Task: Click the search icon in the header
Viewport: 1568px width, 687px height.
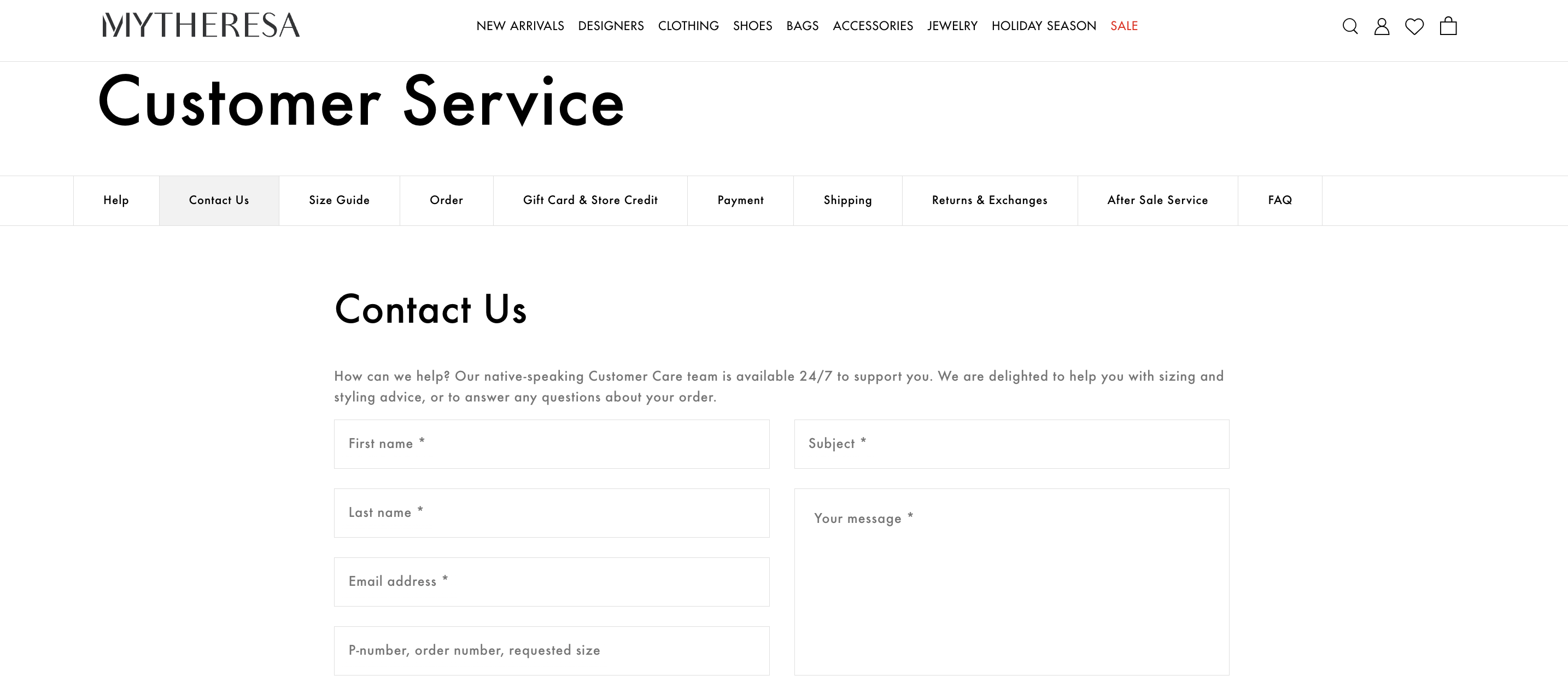Action: tap(1350, 26)
